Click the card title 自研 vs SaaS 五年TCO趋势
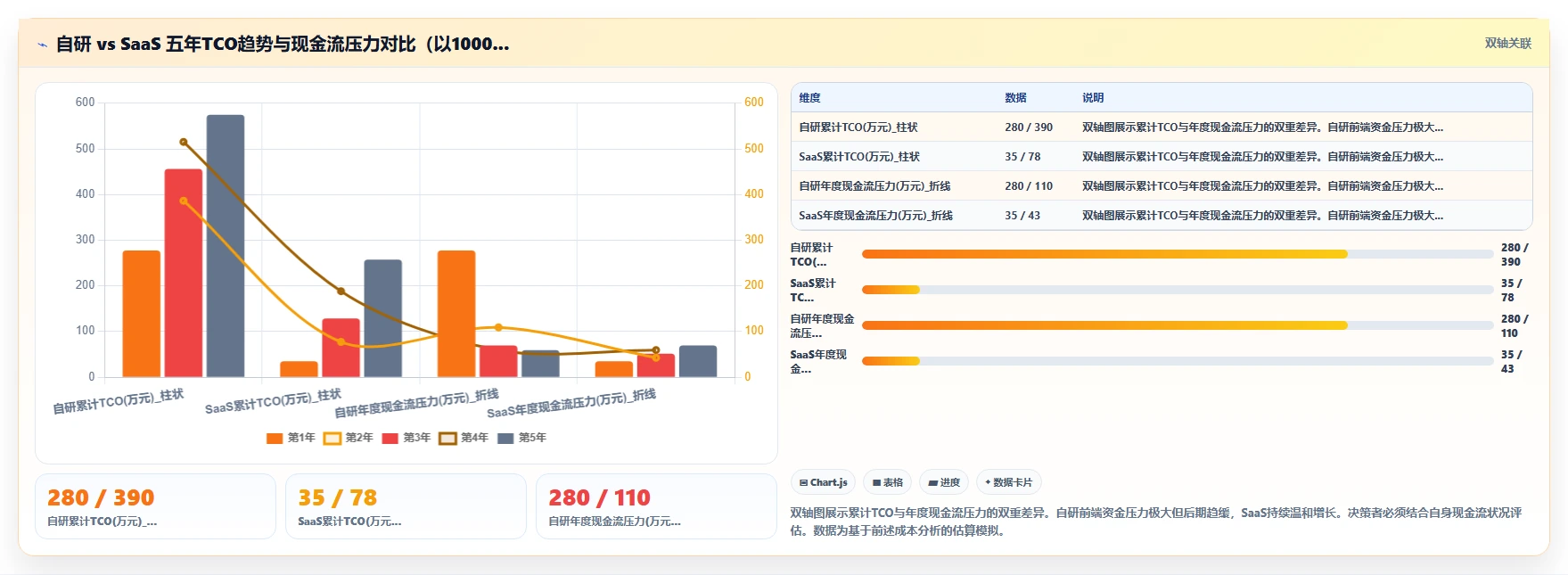 (x=283, y=44)
